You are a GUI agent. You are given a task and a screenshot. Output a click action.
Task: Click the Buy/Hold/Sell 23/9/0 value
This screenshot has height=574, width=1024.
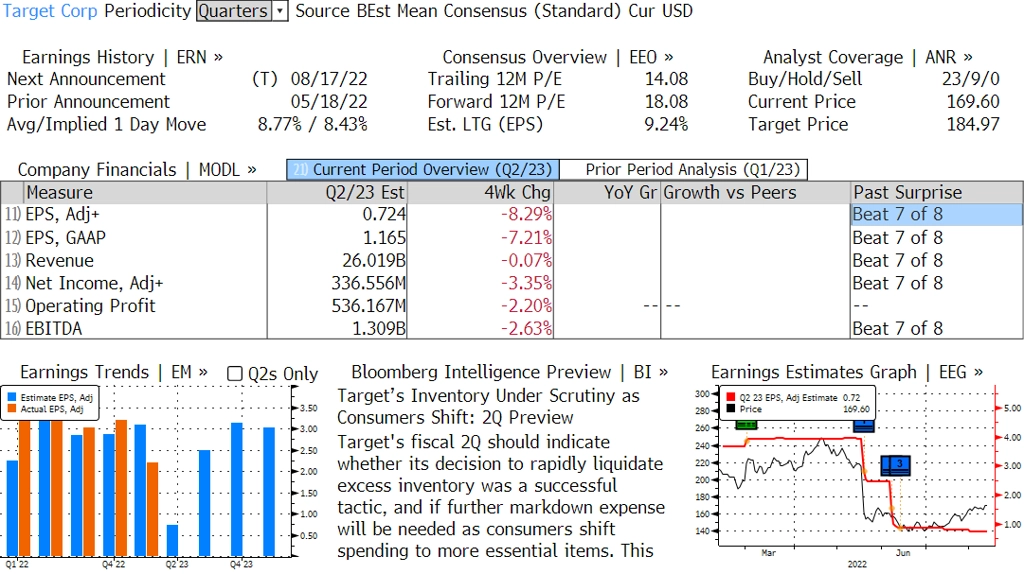(x=970, y=79)
